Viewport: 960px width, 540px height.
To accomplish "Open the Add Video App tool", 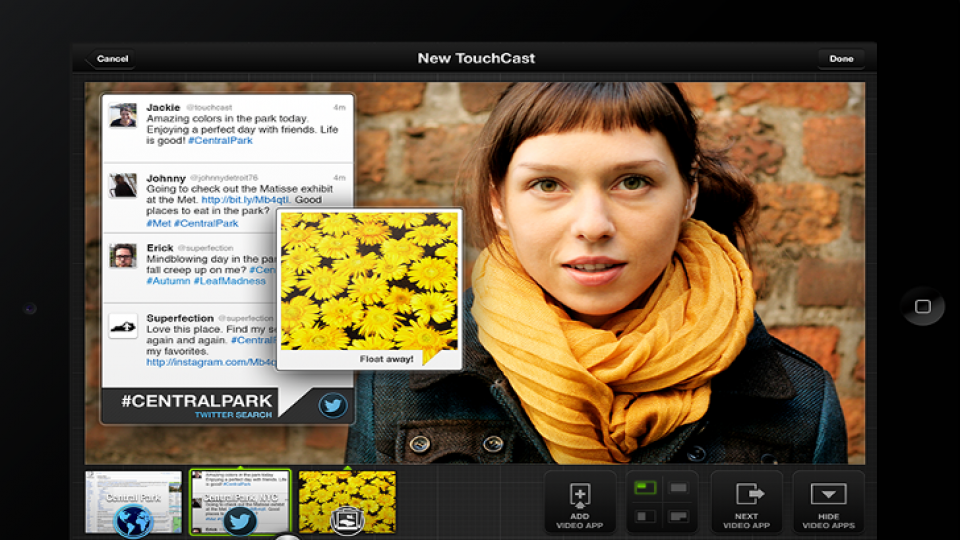I will click(x=580, y=502).
